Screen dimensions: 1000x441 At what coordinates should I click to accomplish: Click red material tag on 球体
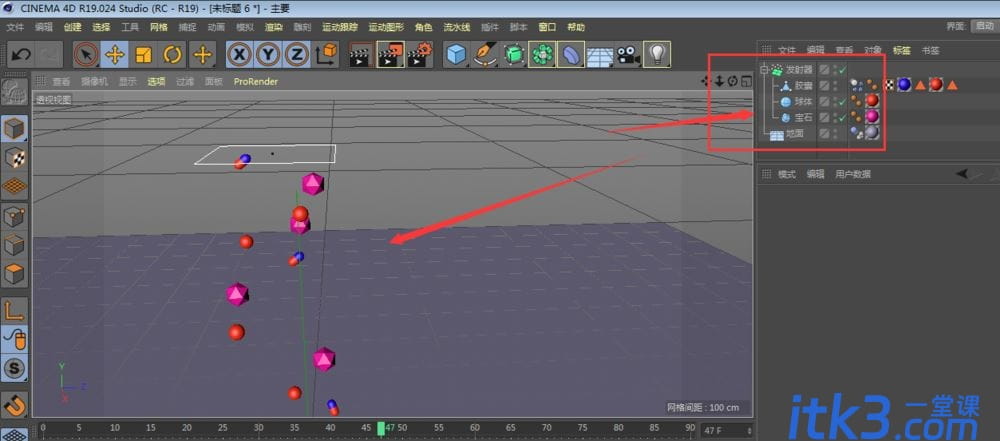pyautogui.click(x=872, y=101)
